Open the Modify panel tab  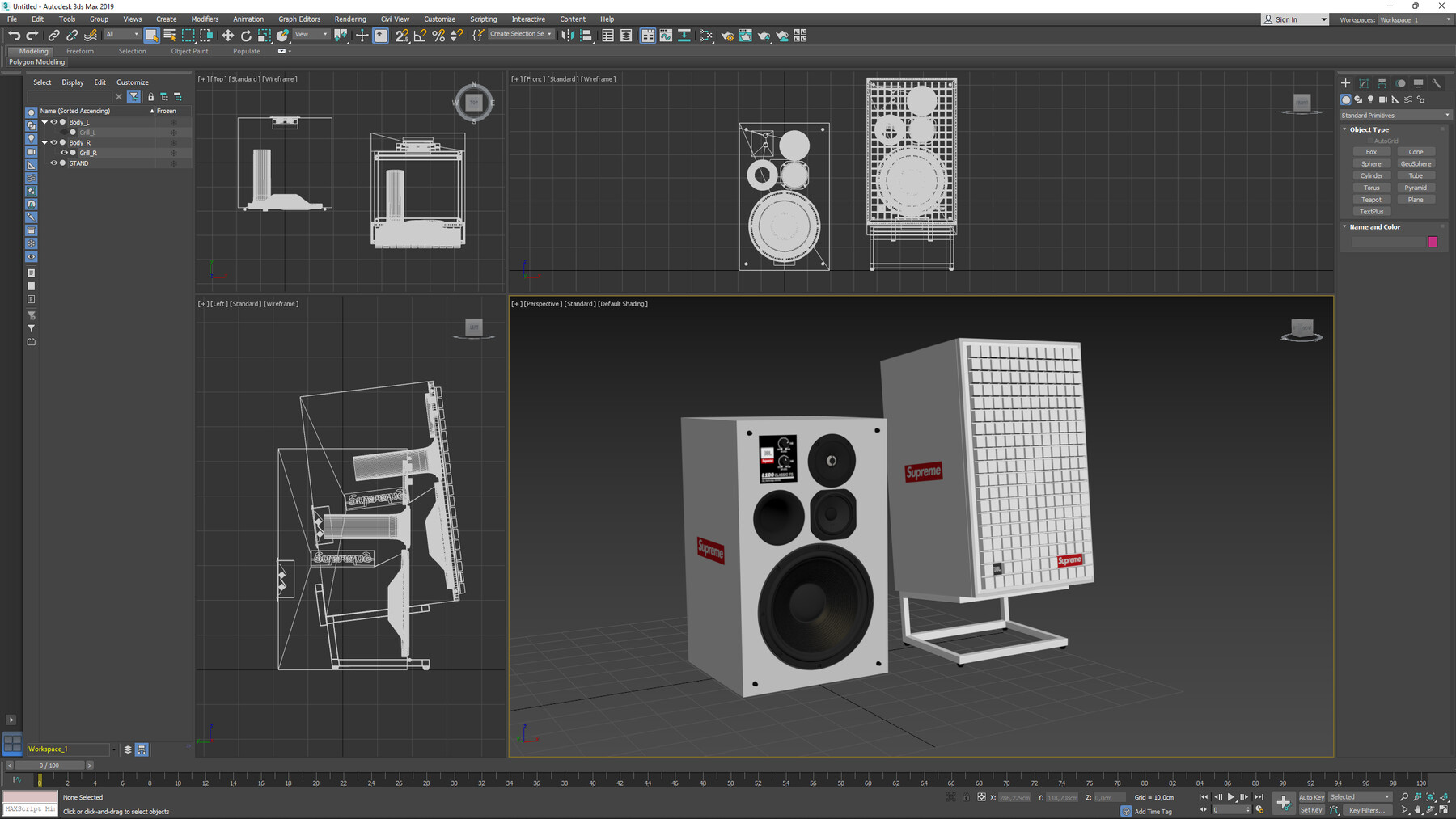1364,83
